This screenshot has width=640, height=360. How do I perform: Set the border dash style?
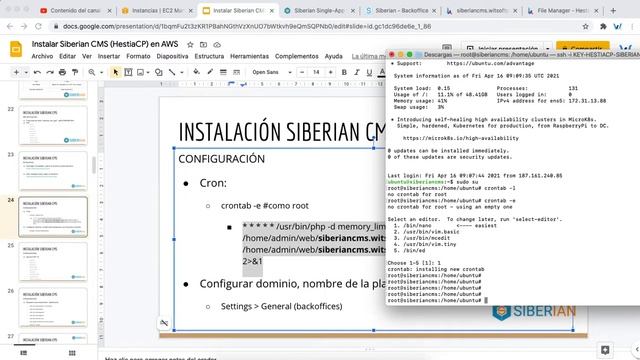click(x=236, y=72)
